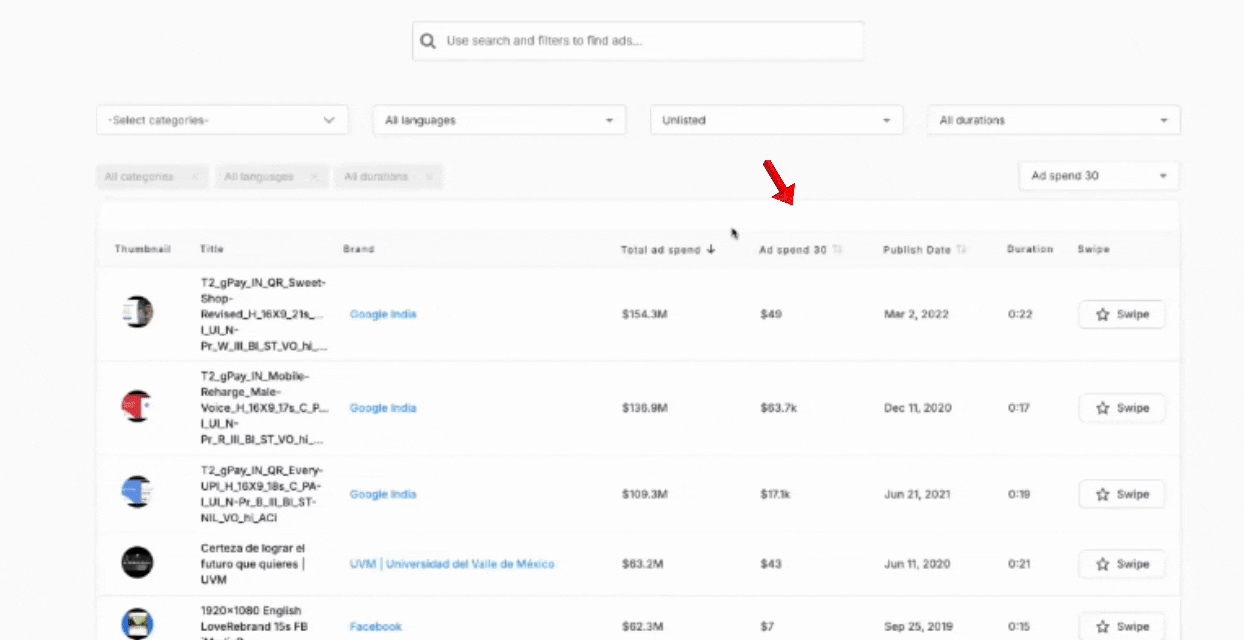Expand the All languages dropdown
This screenshot has width=1244, height=640.
(x=499, y=120)
